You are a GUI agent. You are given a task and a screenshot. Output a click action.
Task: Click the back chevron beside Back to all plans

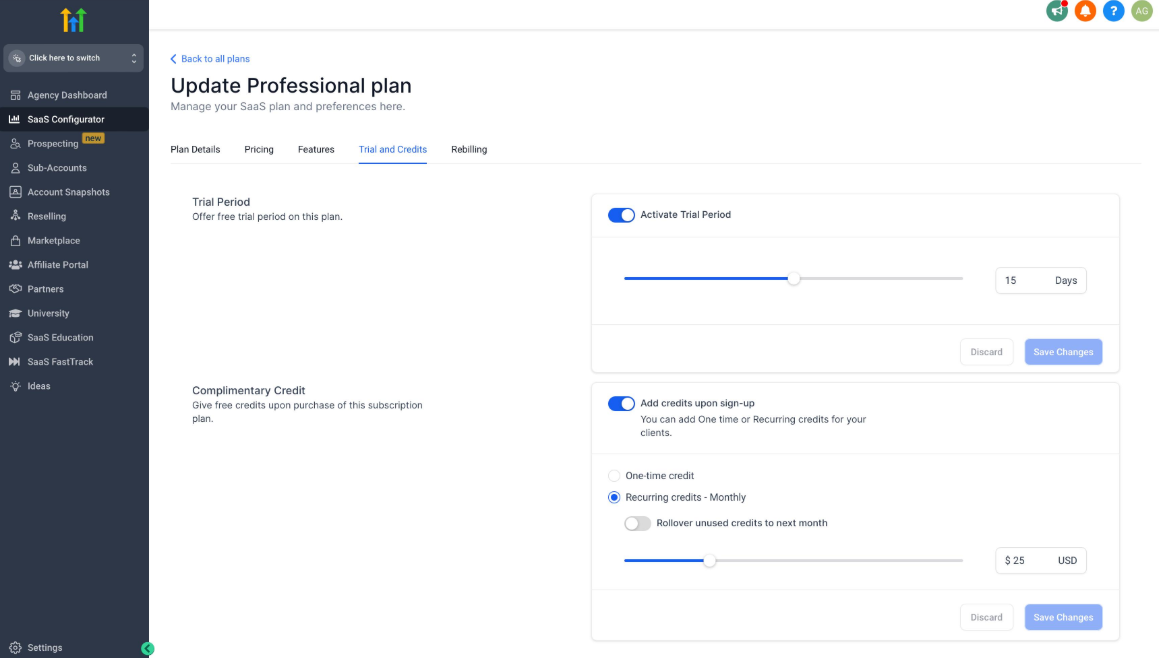[x=174, y=59]
